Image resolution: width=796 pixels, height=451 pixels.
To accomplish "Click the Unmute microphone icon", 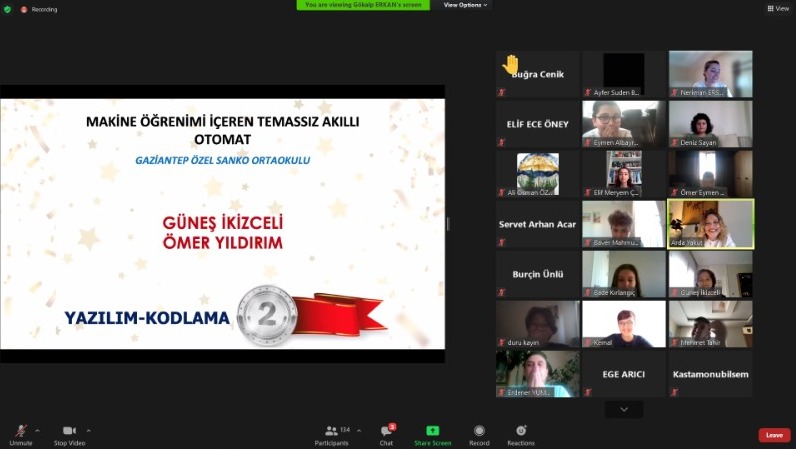I will pos(20,431).
